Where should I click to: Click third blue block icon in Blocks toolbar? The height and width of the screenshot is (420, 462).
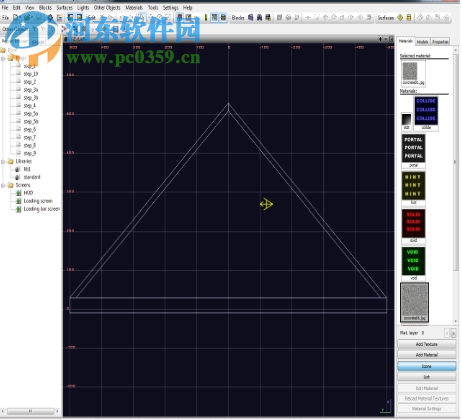(x=268, y=17)
